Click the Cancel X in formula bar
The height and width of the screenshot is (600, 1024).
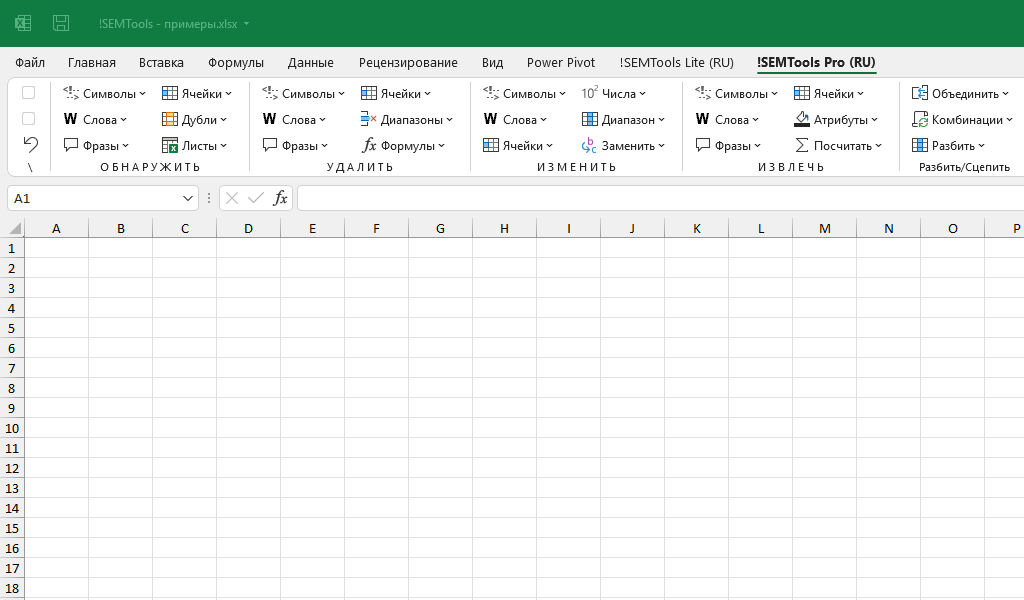tap(232, 198)
